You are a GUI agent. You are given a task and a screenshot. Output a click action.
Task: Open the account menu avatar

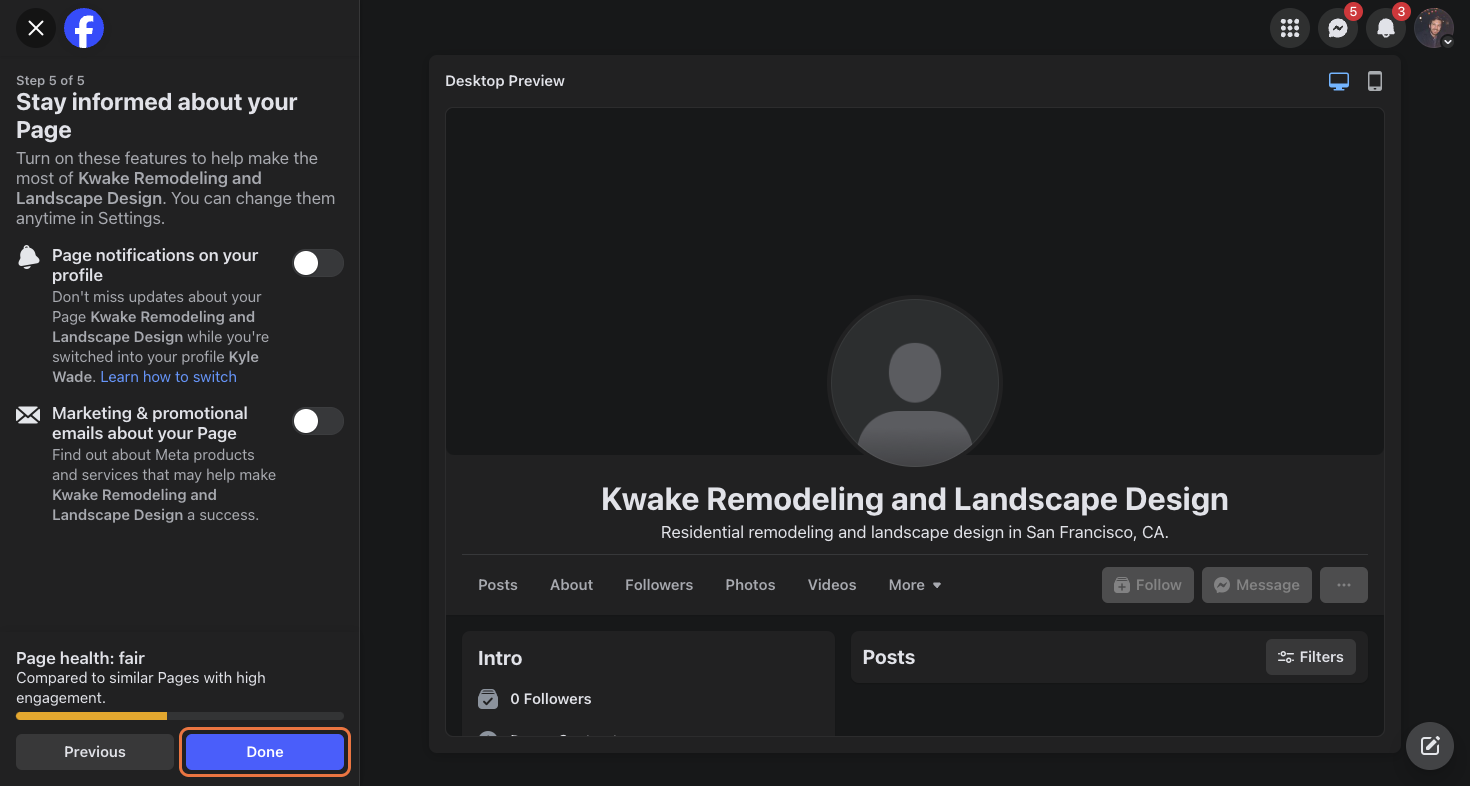tap(1434, 28)
